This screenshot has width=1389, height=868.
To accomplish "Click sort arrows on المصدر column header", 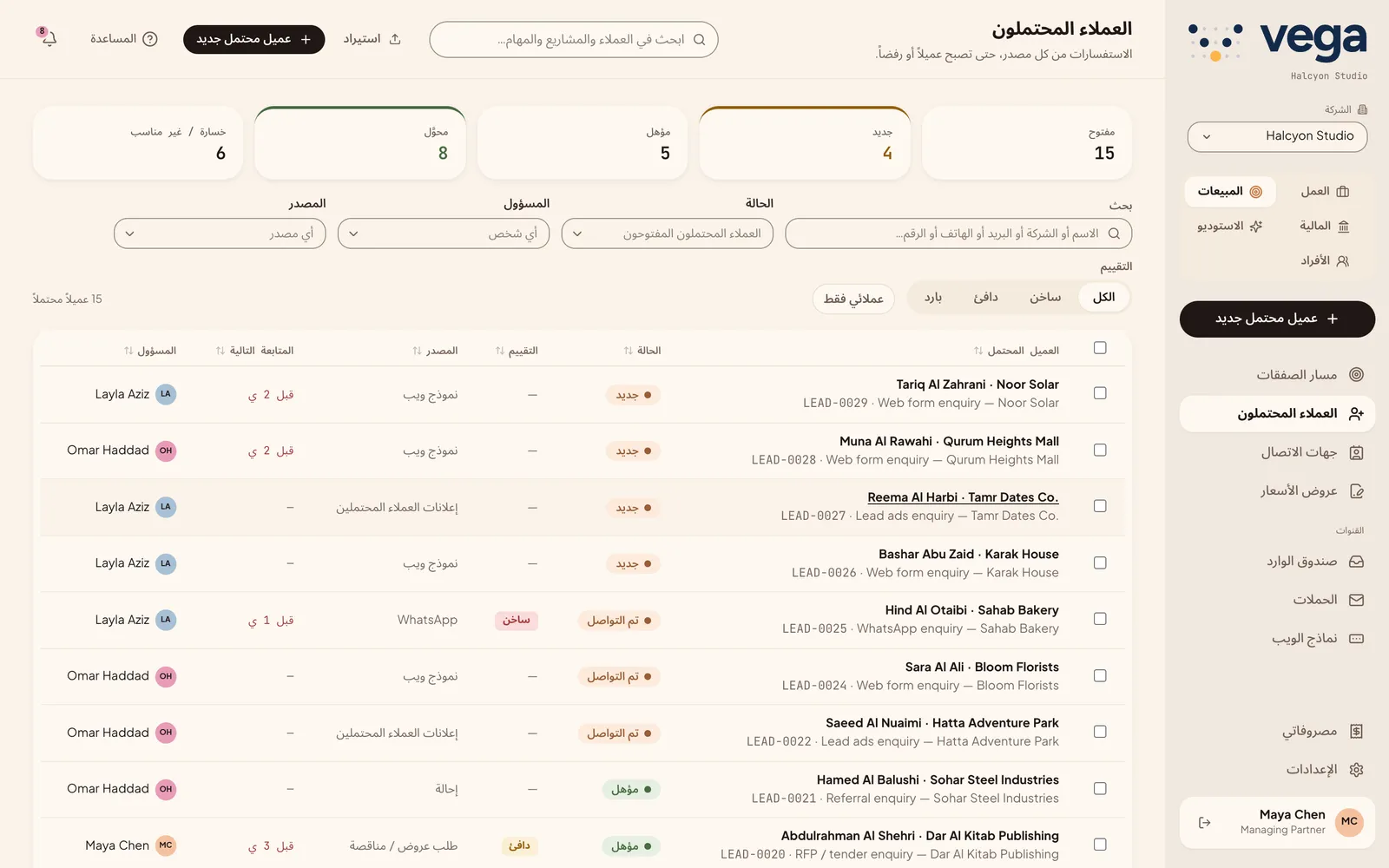I will [417, 351].
